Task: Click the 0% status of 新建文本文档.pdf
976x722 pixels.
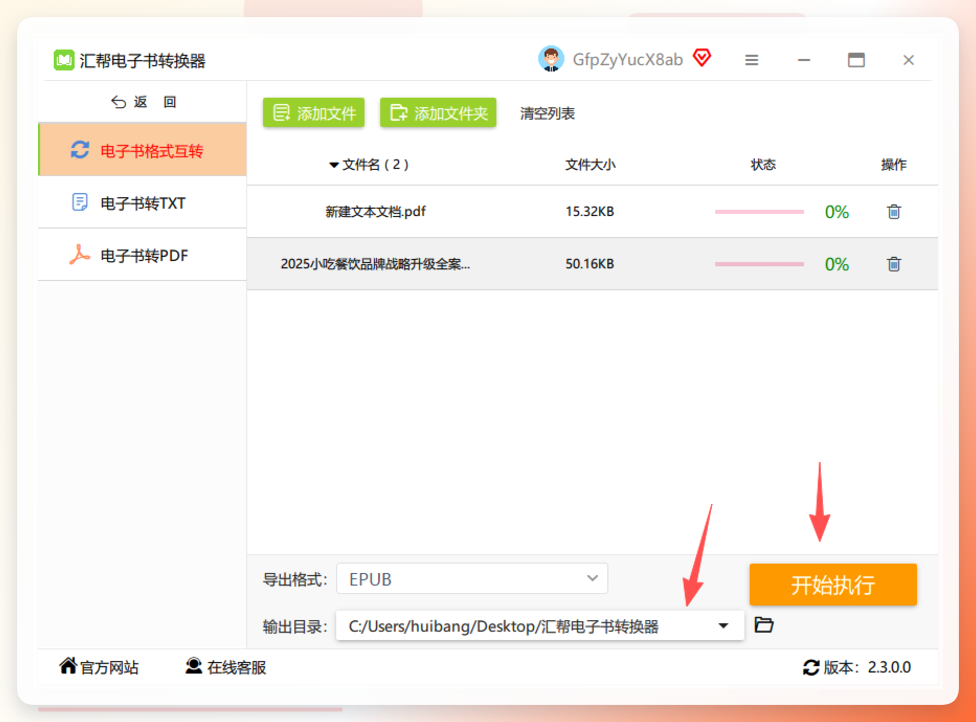Action: (837, 212)
